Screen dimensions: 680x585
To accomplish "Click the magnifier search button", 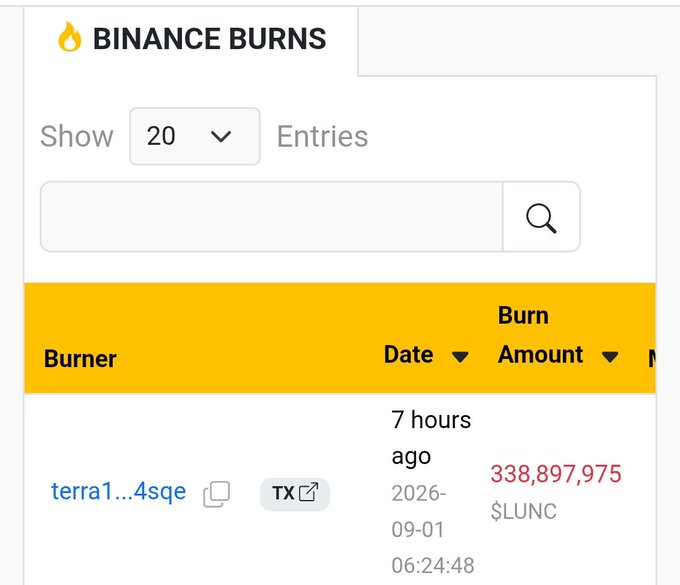I will [541, 216].
